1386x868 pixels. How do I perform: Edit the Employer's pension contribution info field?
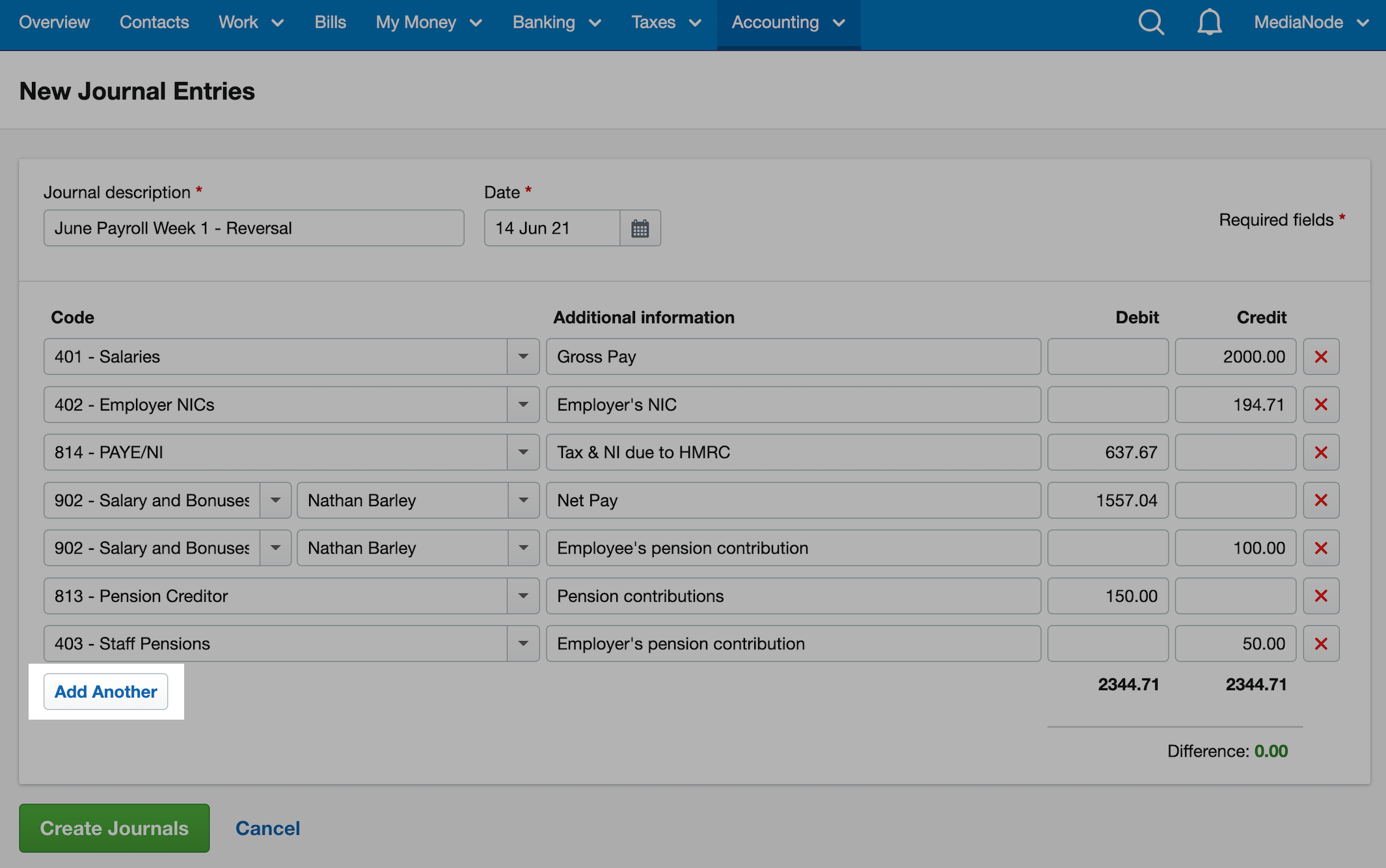pos(793,644)
